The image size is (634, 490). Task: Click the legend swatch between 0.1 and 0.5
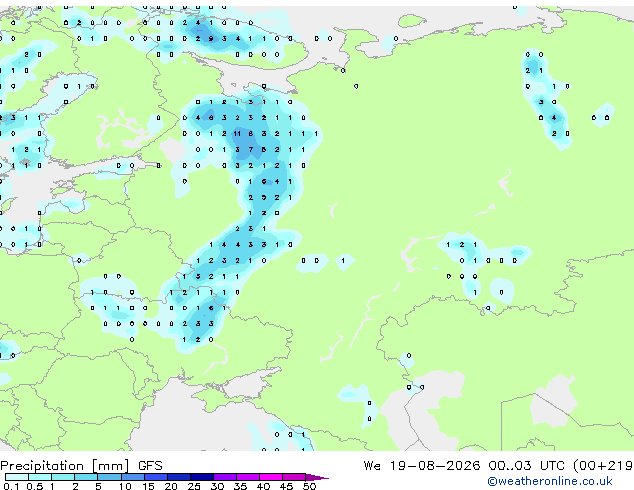pyautogui.click(x=17, y=477)
